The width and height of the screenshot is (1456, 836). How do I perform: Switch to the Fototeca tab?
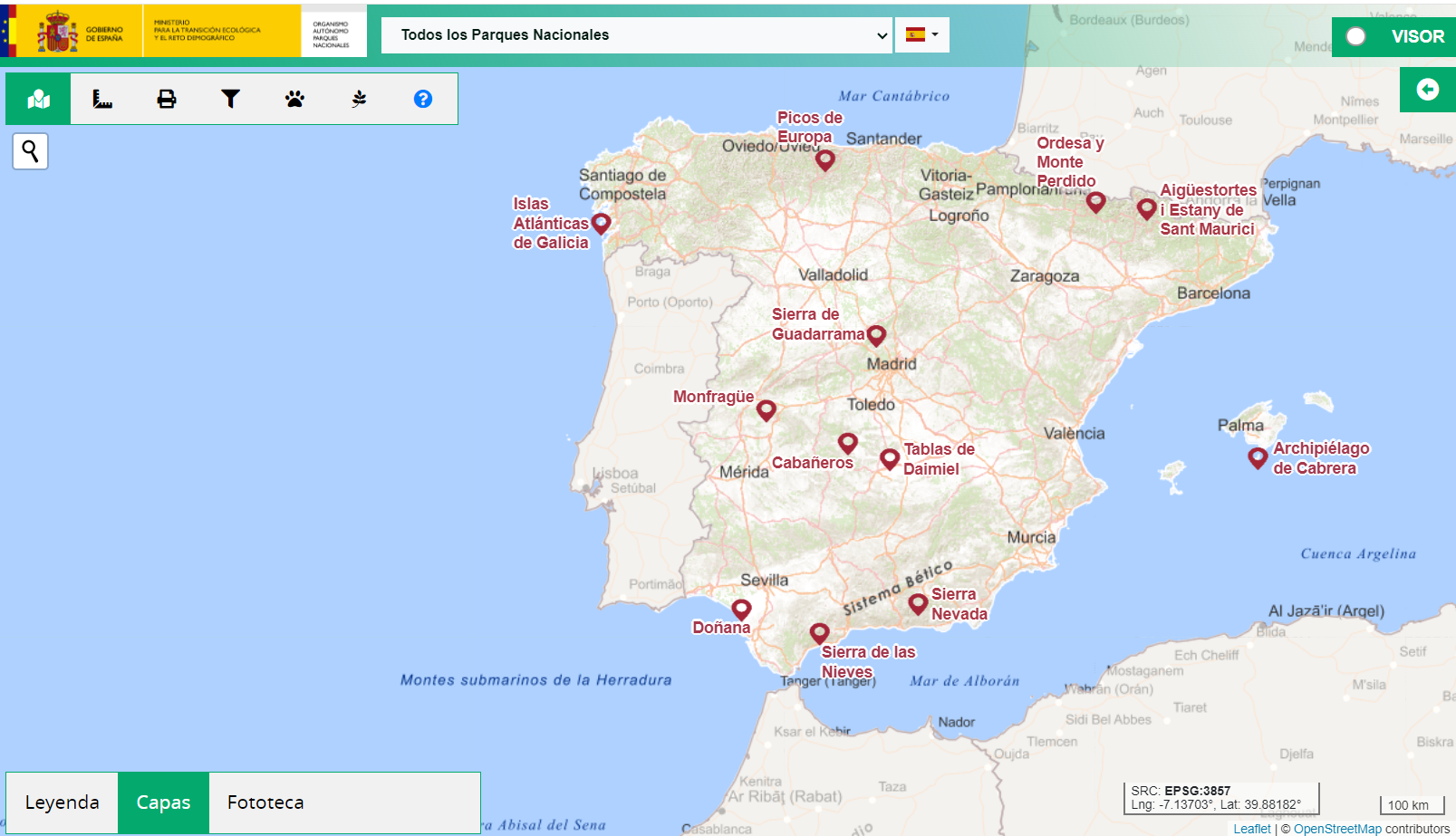265,802
